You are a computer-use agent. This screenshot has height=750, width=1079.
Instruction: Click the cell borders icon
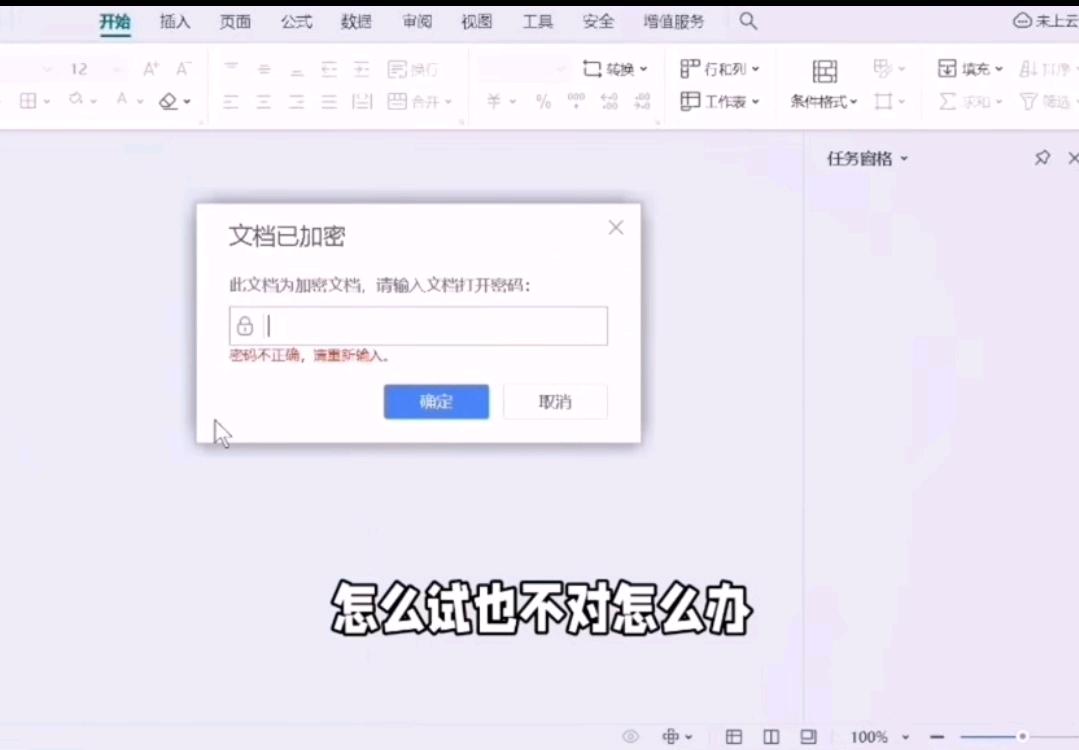(28, 101)
